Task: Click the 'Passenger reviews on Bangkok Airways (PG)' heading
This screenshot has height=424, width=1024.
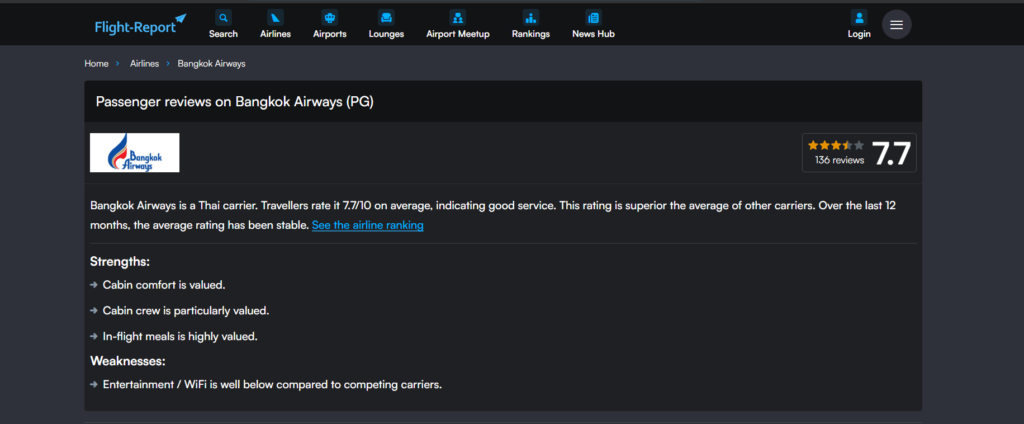Action: click(234, 102)
